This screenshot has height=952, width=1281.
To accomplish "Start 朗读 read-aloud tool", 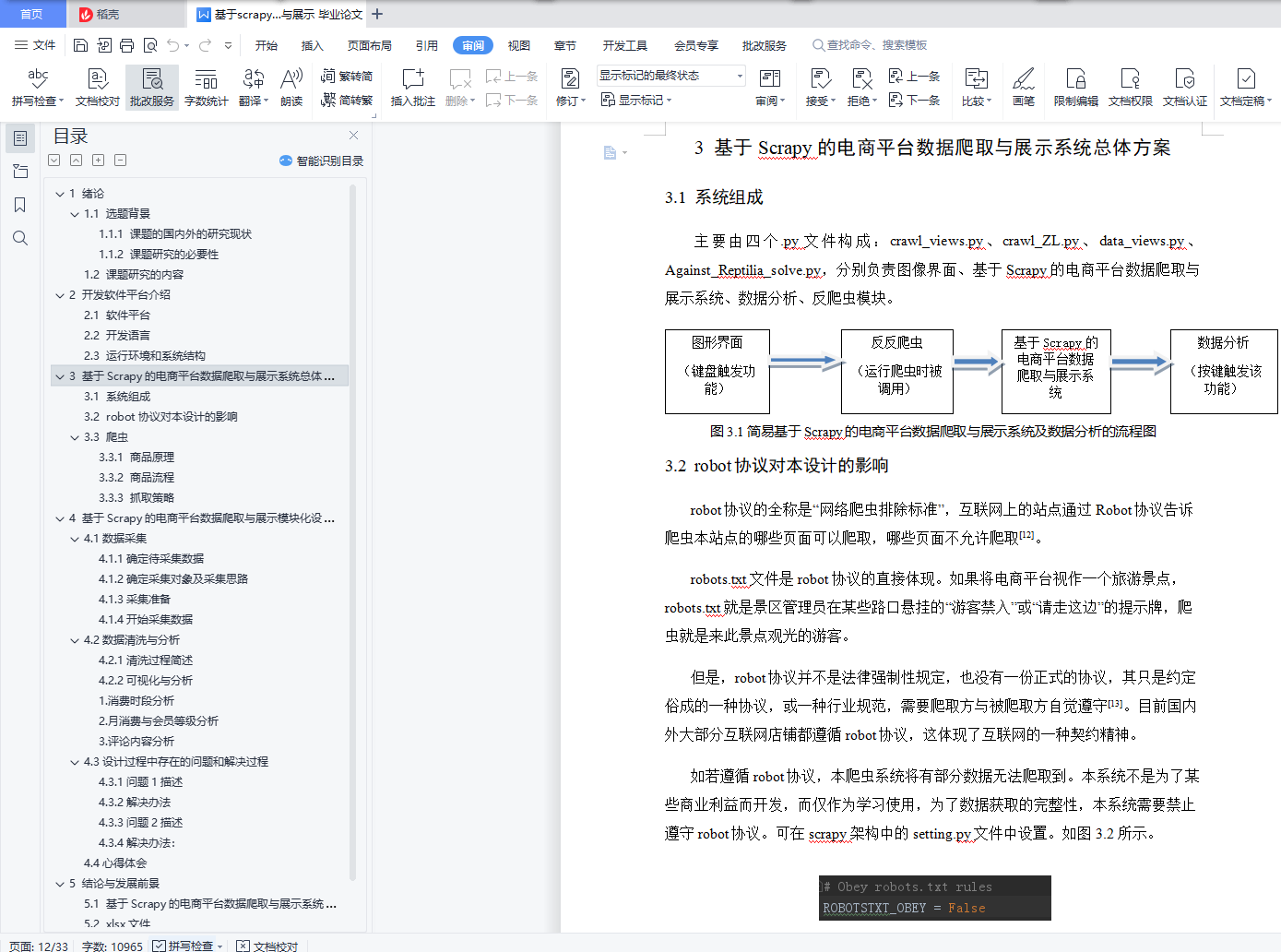I will (x=291, y=88).
